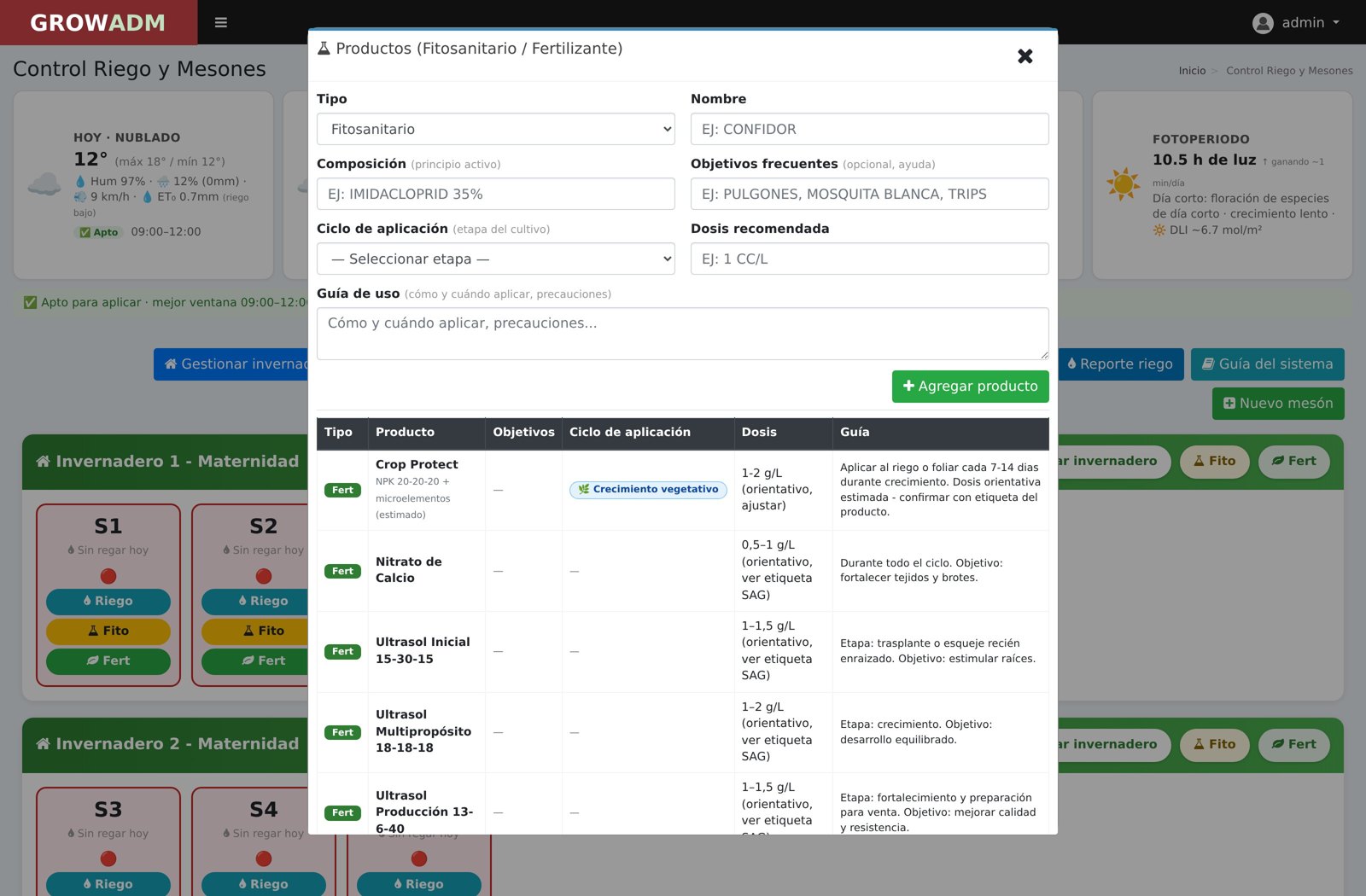This screenshot has width=1366, height=896.
Task: Click the Crecimiento vegetativo badge
Action: pos(649,490)
